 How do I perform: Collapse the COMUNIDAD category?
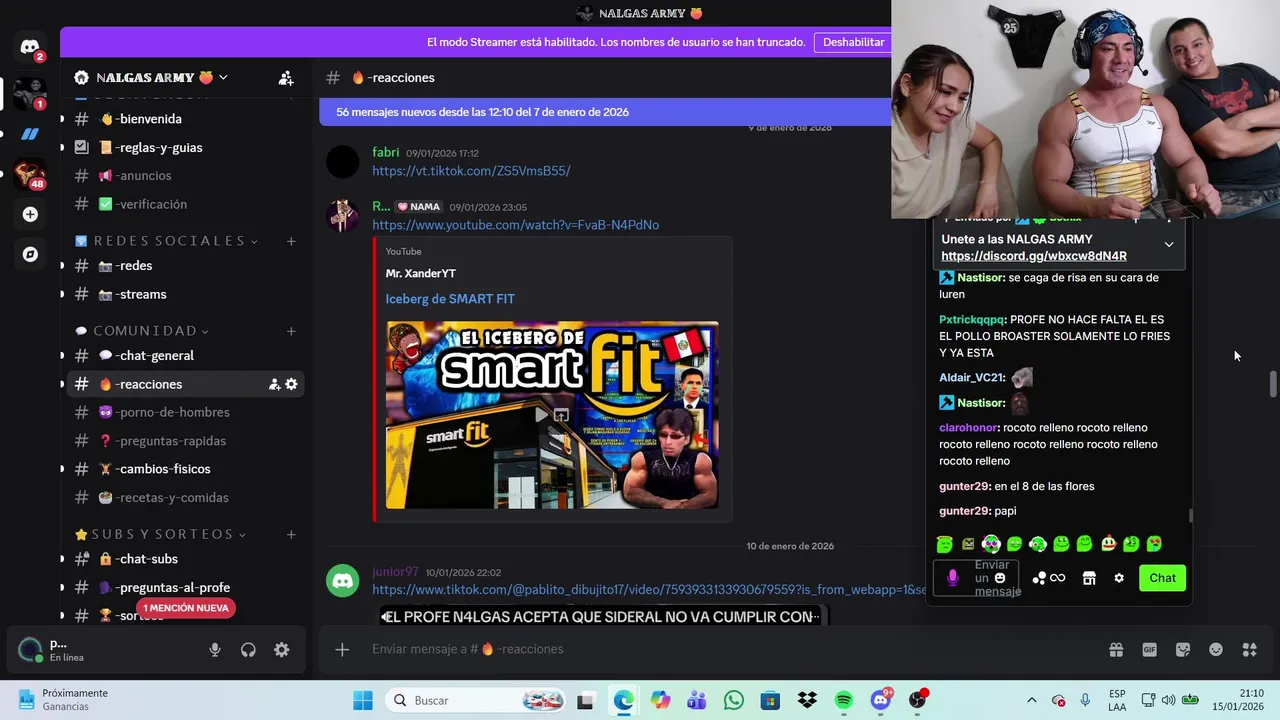(142, 331)
